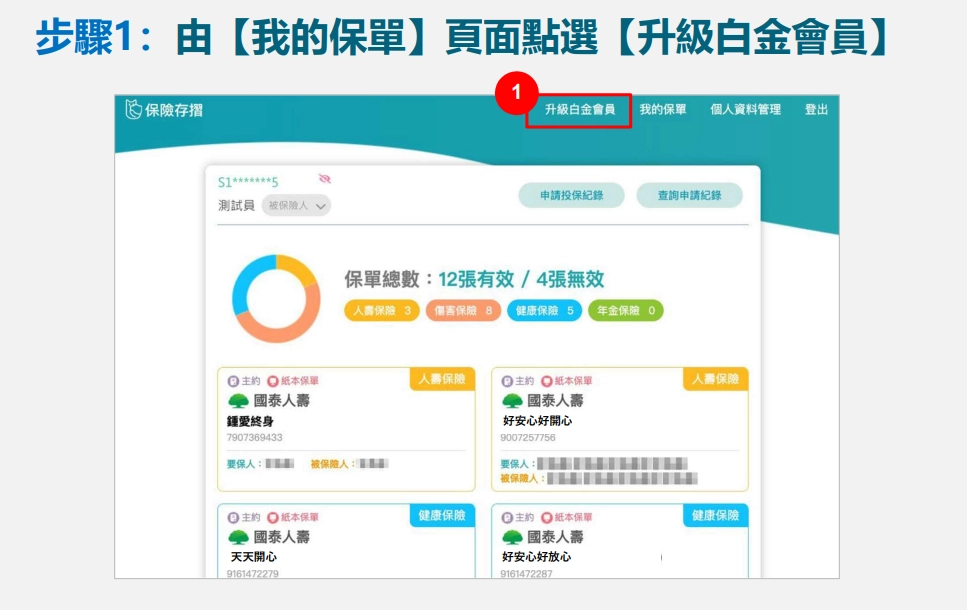This screenshot has width=967, height=610.
Task: Click the donut chart of policy totals
Action: [276, 299]
